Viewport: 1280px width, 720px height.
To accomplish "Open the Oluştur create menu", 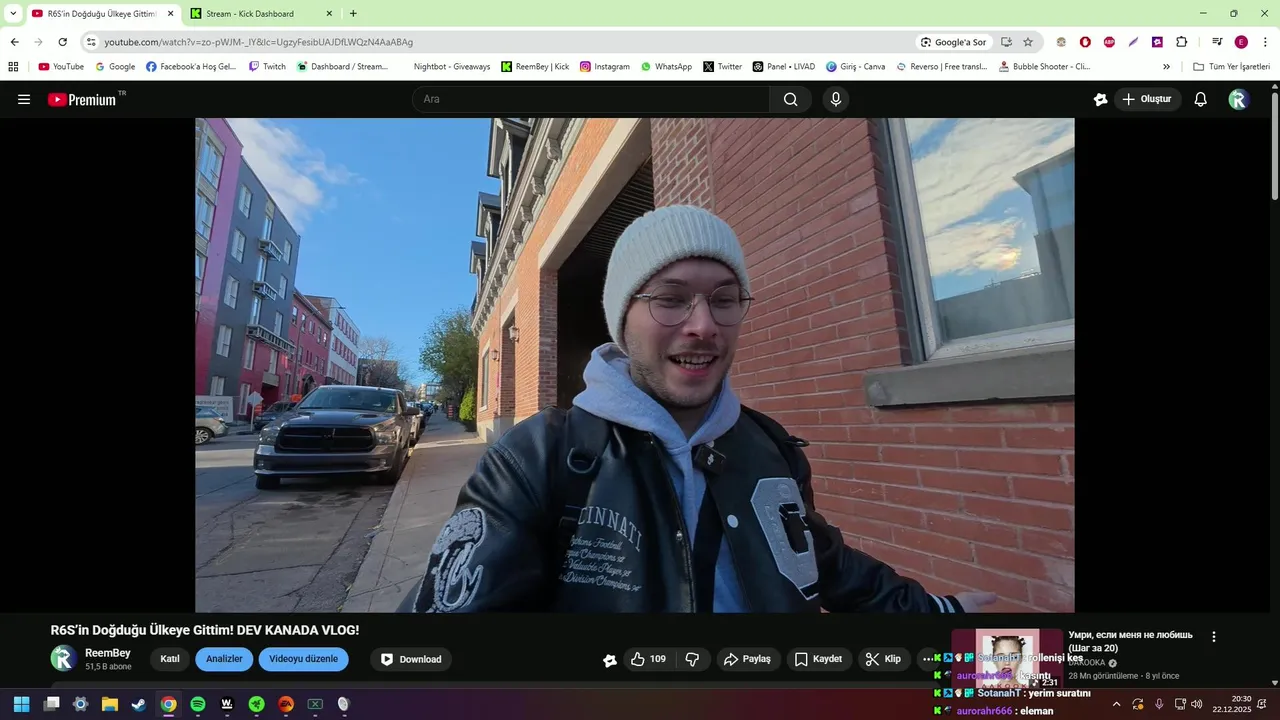I will click(x=1147, y=99).
